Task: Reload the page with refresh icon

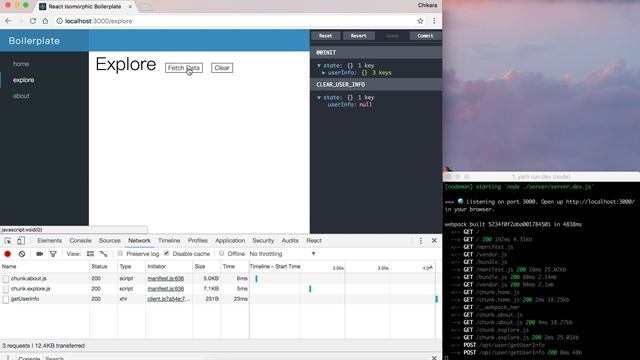Action: click(33, 21)
